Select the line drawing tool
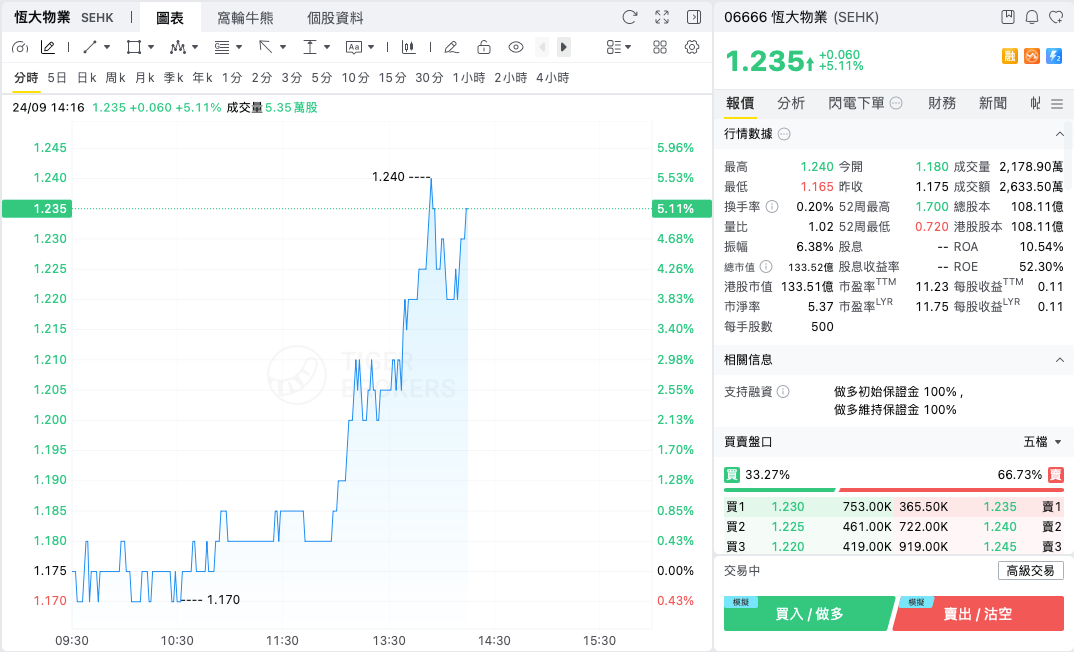1074x652 pixels. 90,47
